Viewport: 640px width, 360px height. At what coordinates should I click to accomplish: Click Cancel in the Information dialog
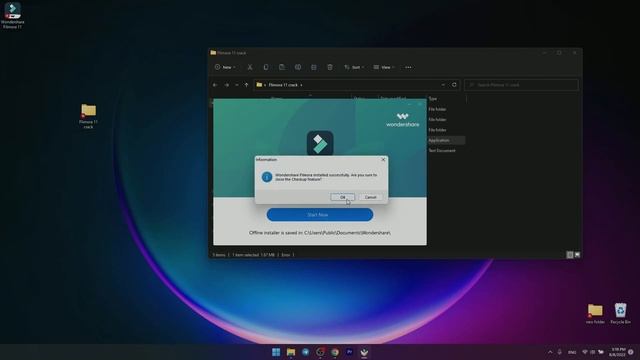tap(371, 197)
